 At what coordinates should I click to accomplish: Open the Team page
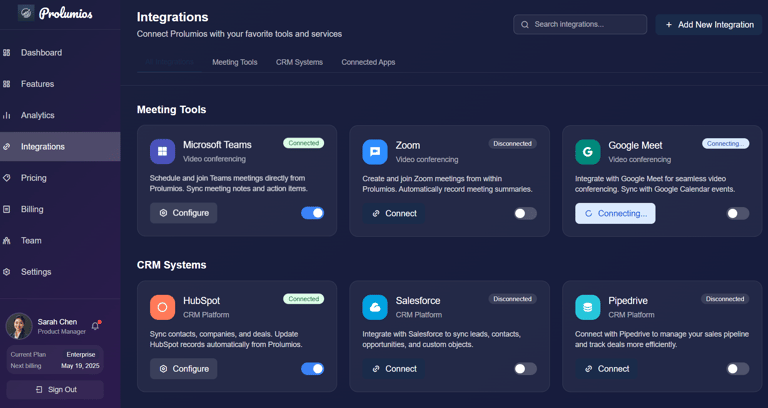click(x=60, y=240)
